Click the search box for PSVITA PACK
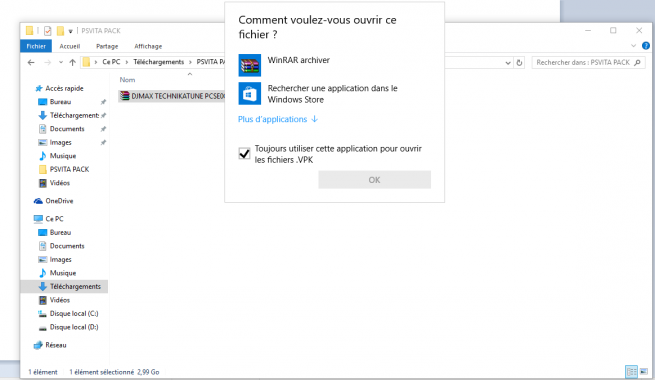The image size is (655, 380). coord(588,63)
